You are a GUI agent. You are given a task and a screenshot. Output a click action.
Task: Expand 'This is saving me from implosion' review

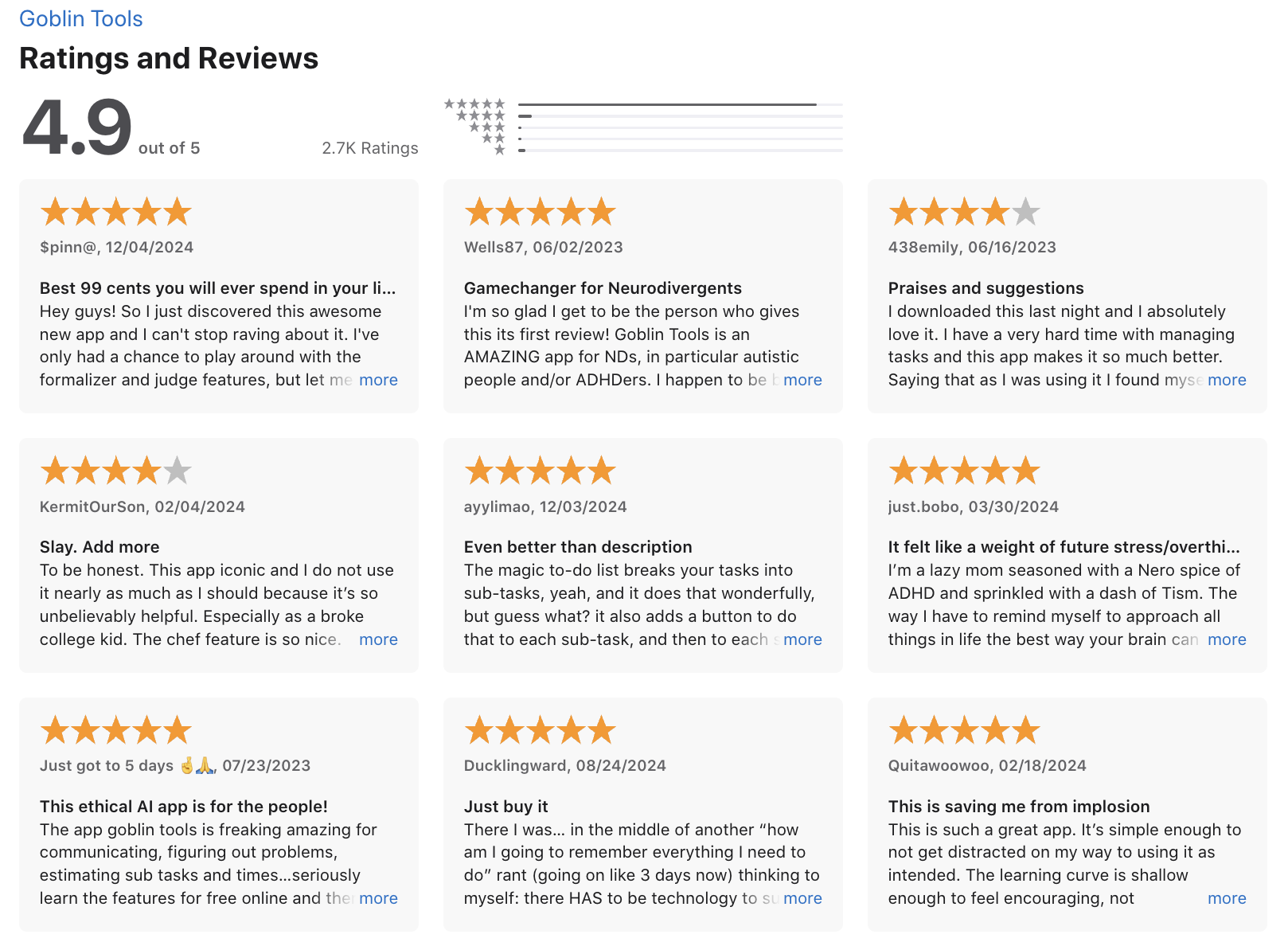click(1227, 899)
